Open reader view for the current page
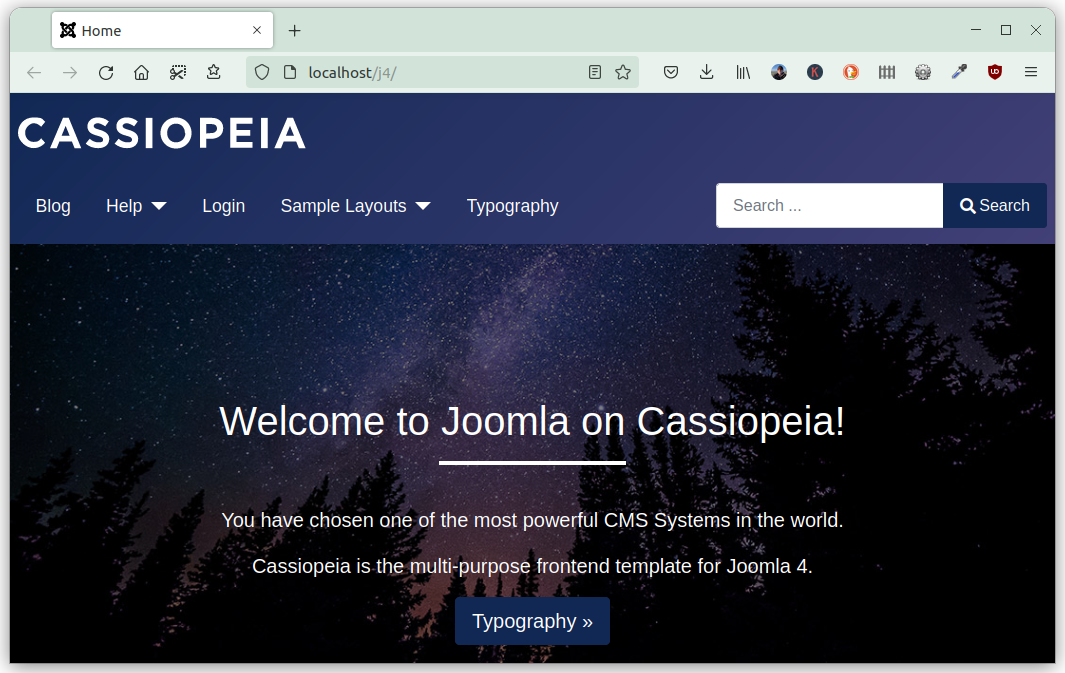Screen dimensions: 1065x673 (594, 71)
